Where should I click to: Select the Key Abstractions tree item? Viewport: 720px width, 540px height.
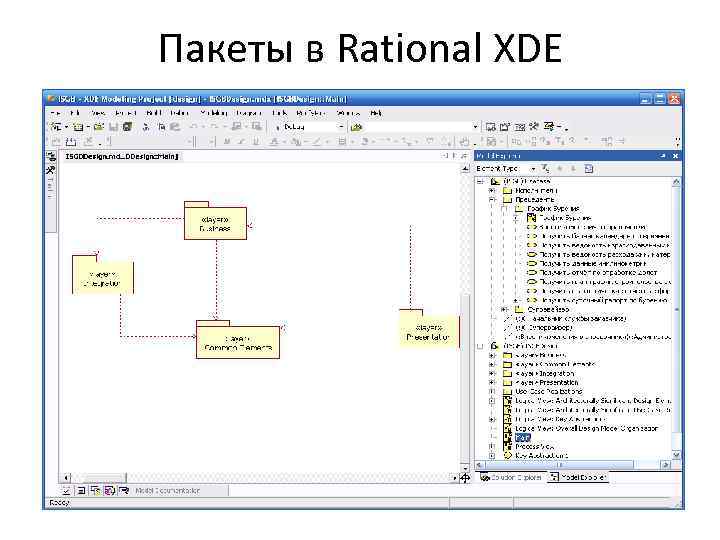(541, 456)
